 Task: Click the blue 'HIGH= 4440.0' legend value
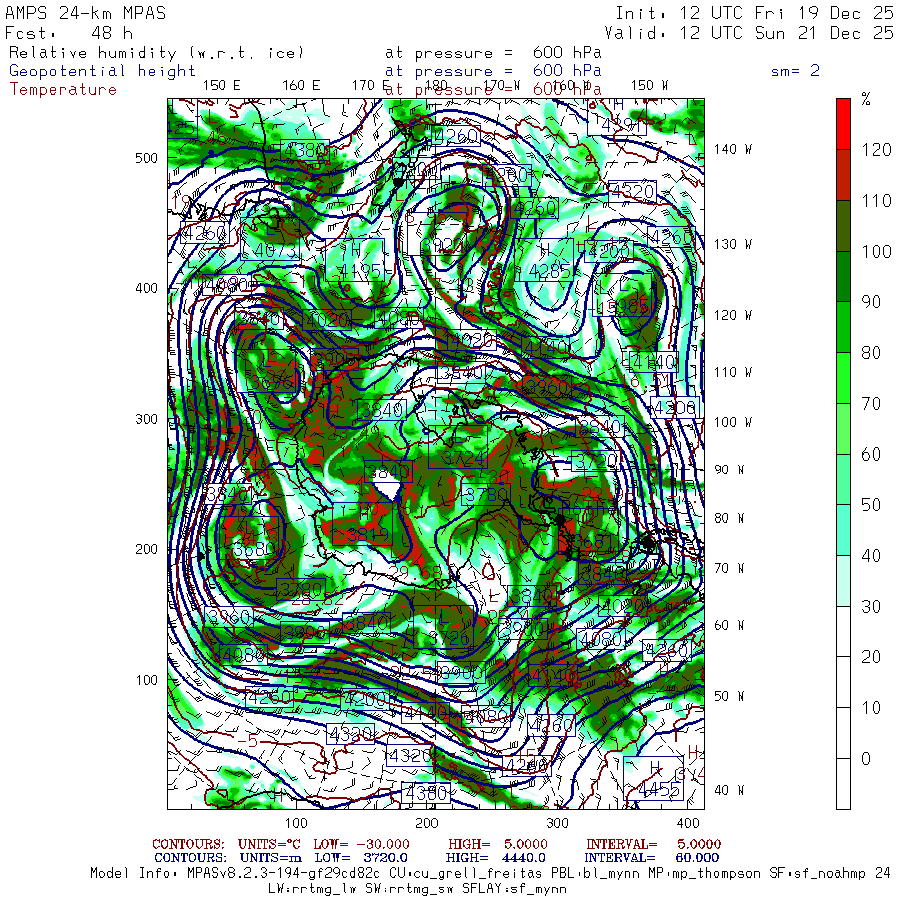(496, 858)
